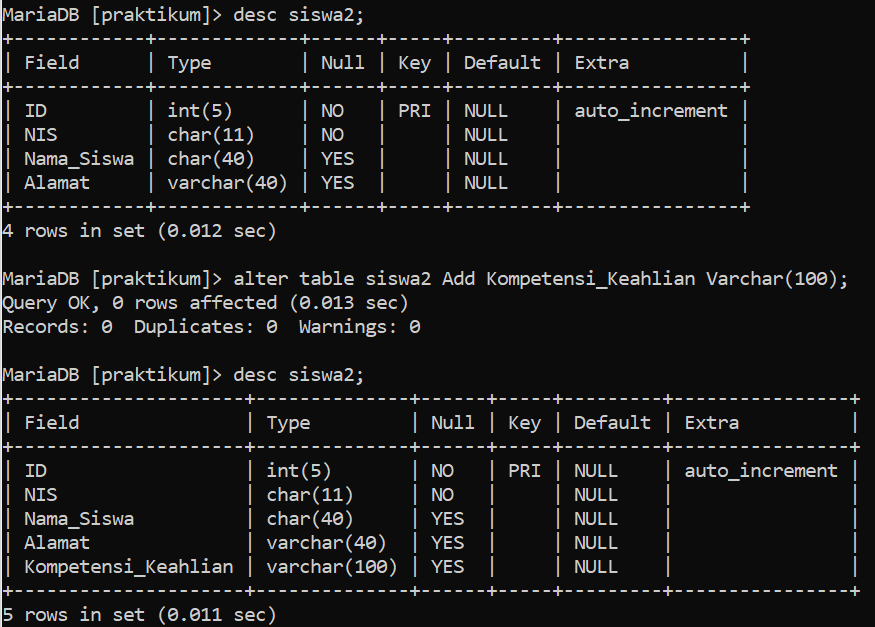This screenshot has width=875, height=627.
Task: Click 'Warnings: 0' text in output
Action: click(x=359, y=326)
